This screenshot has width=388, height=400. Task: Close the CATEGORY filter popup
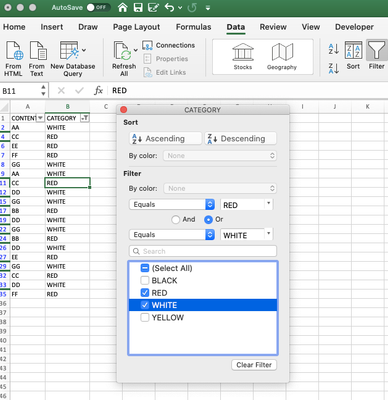pyautogui.click(x=123, y=110)
